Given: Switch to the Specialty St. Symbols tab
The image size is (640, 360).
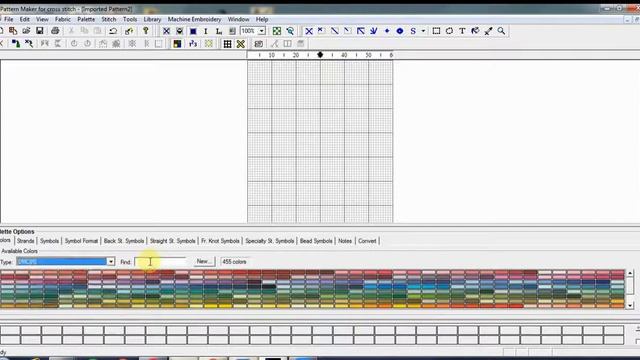Looking at the screenshot, I should click(x=269, y=241).
